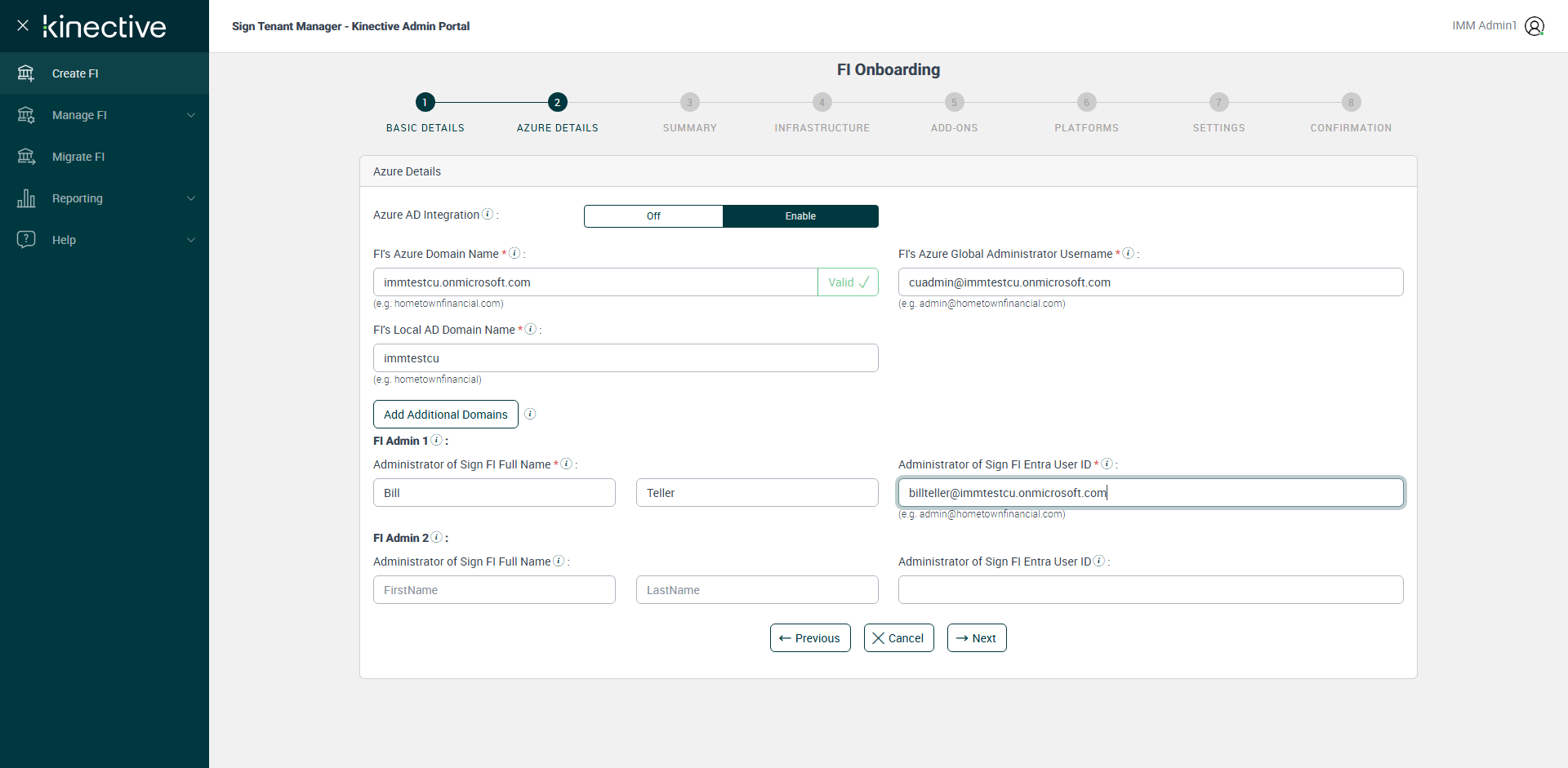1568x768 pixels.
Task: Focus FI Admin 2 LastName field
Action: coord(757,590)
